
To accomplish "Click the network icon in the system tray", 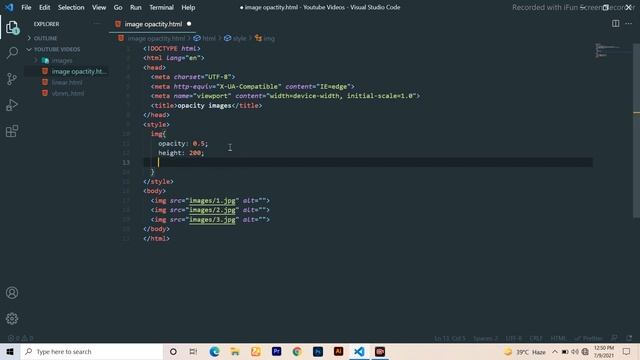I will coord(585,352).
